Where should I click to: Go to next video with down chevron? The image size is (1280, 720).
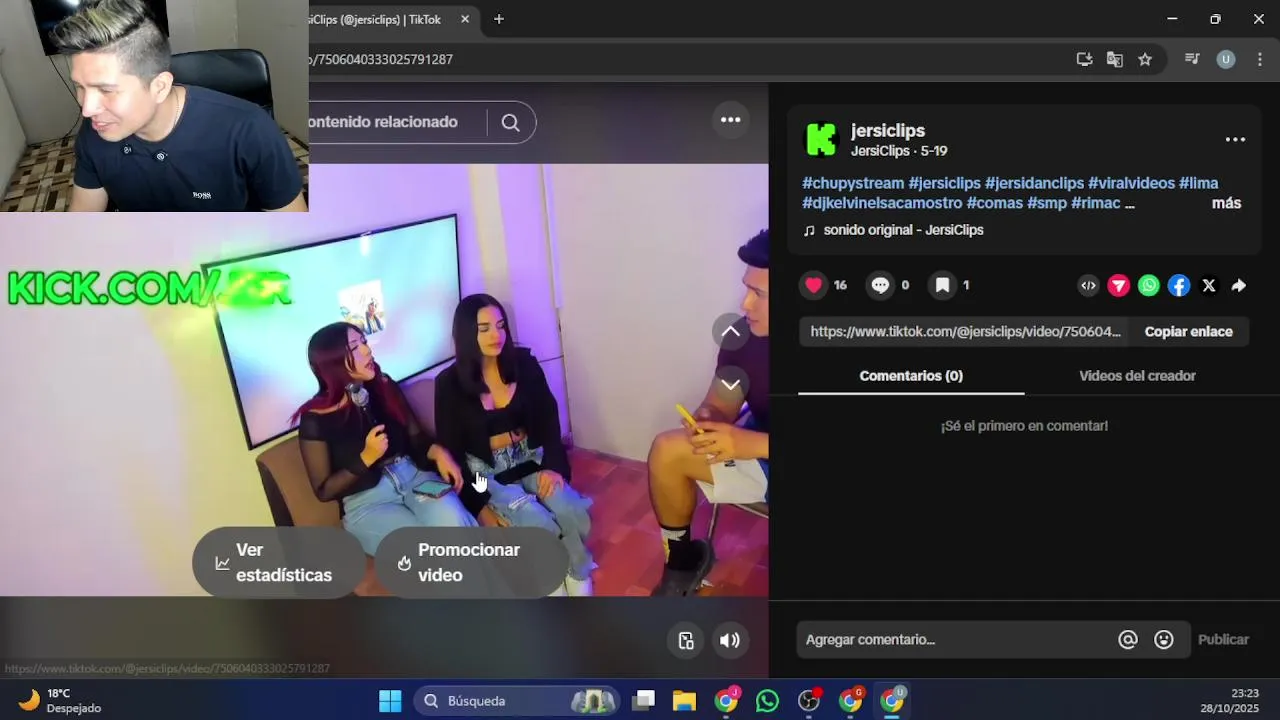(x=731, y=385)
